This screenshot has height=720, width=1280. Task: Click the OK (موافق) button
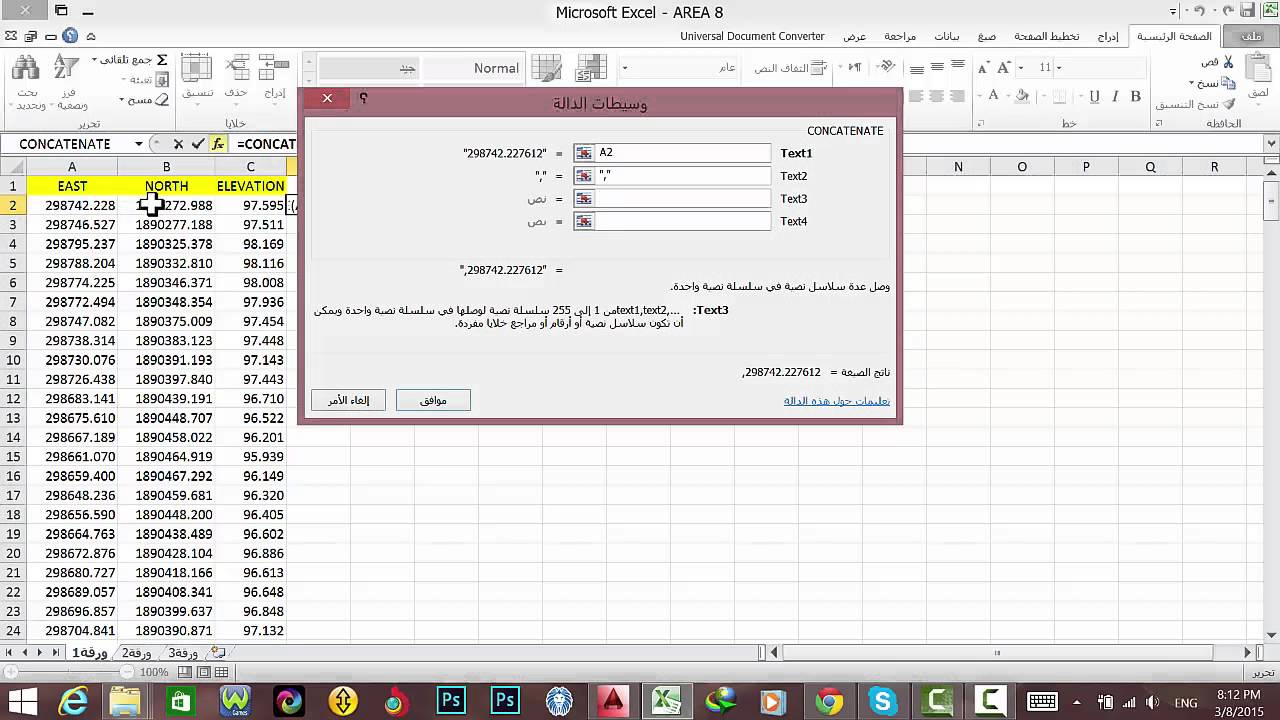(433, 400)
